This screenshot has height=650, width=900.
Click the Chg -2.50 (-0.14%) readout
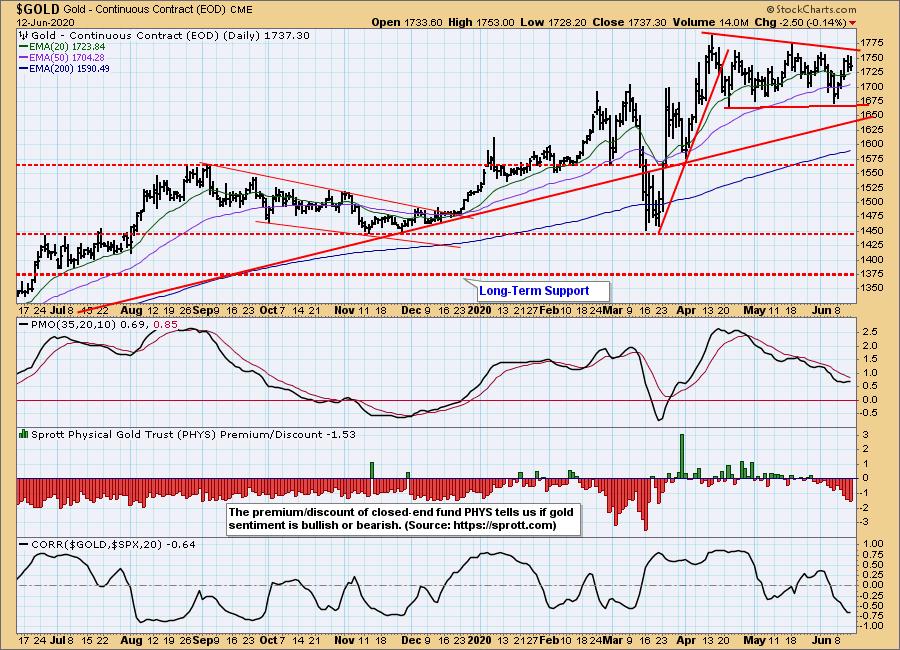[x=800, y=22]
